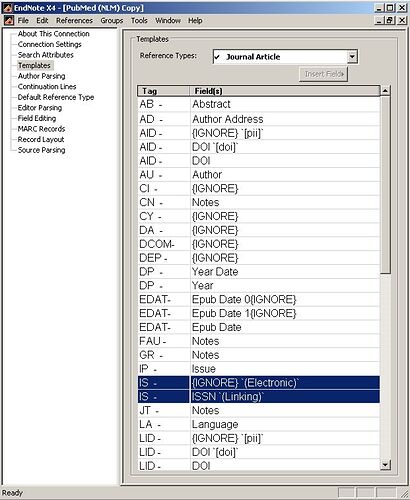The height and width of the screenshot is (500, 410).
Task: Click the {IGNORE} `(Electronic)` highlighted field
Action: pos(285,383)
